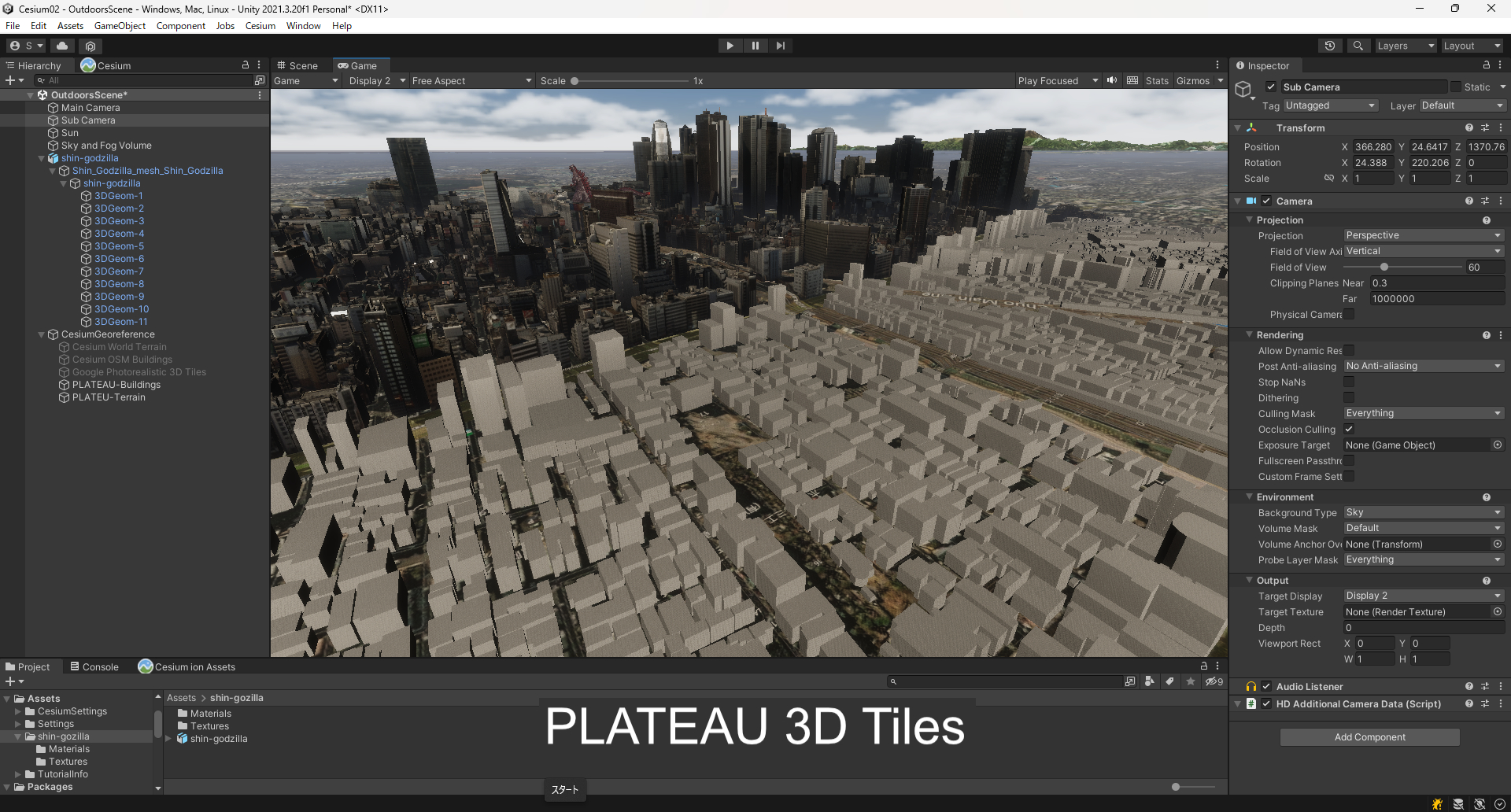Open the GameObject menu
This screenshot has height=812, width=1511.
120,25
